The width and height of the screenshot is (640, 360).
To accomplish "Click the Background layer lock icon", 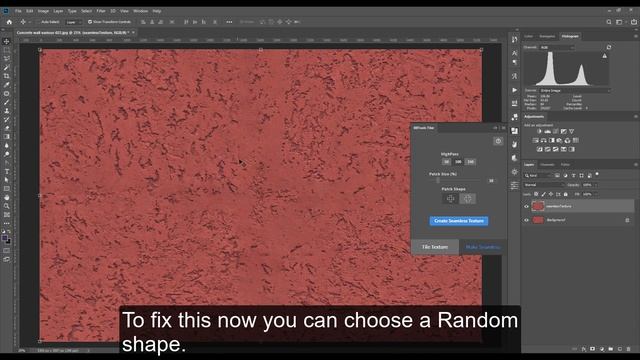I will (627, 220).
